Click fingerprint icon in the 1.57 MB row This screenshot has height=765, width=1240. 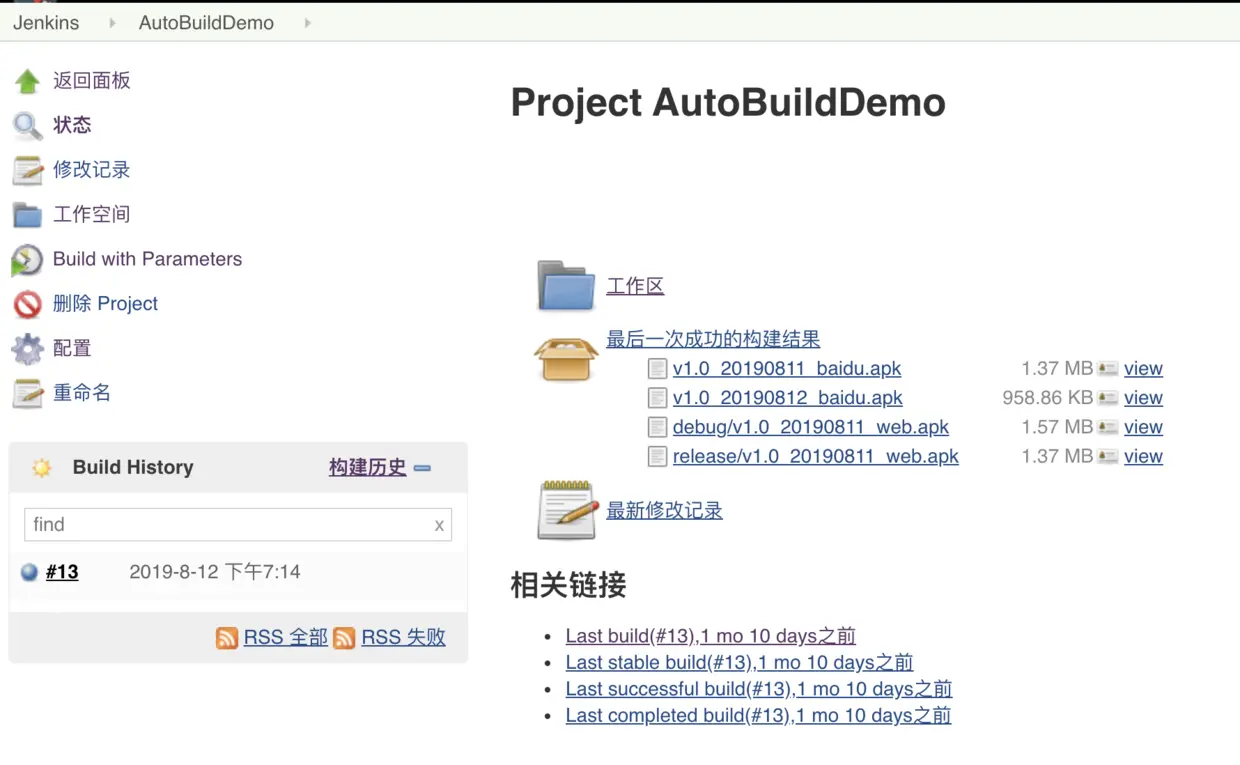coord(1107,427)
